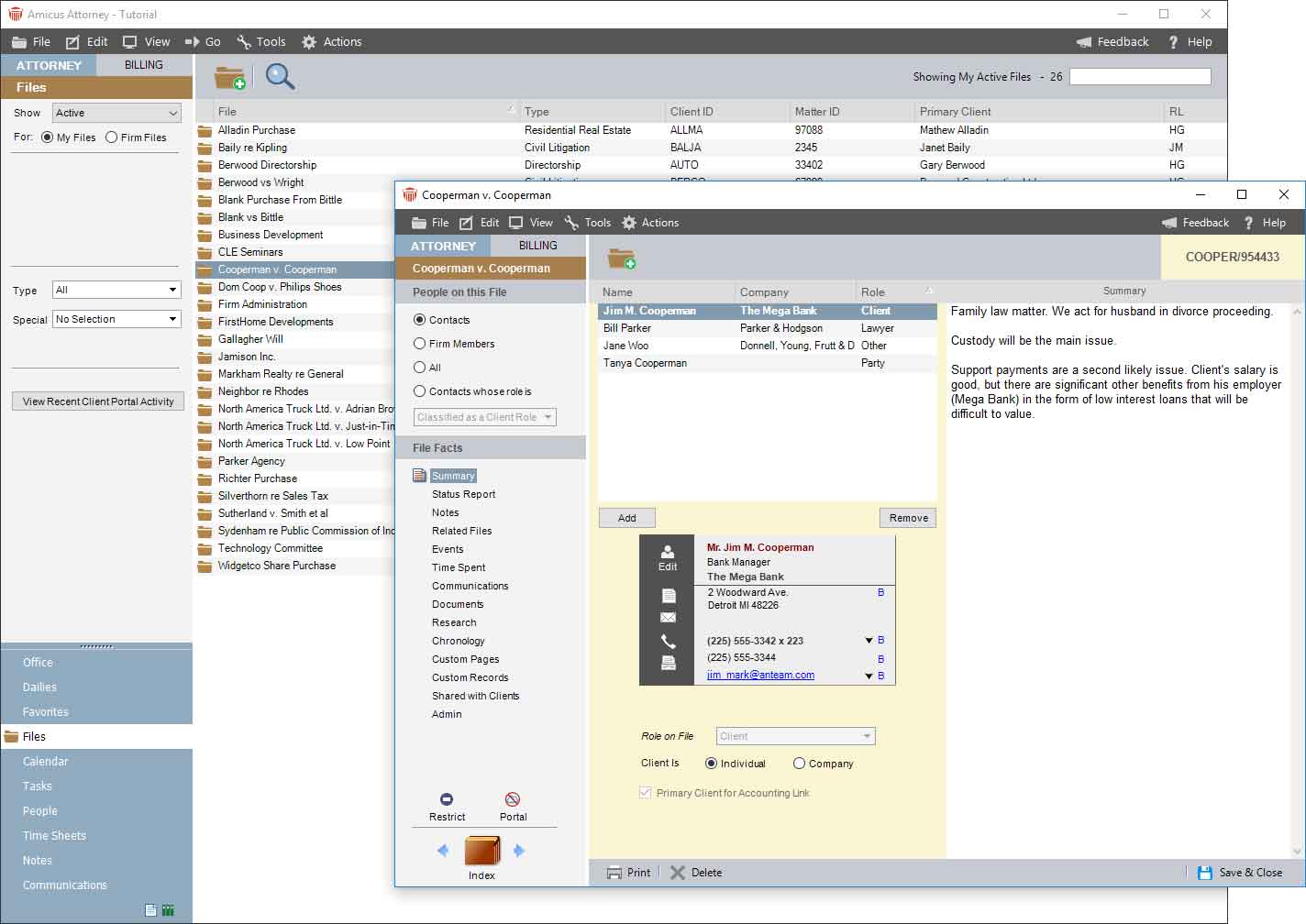Expand email dropdown arrow on contact card
The width and height of the screenshot is (1306, 924).
pos(869,676)
